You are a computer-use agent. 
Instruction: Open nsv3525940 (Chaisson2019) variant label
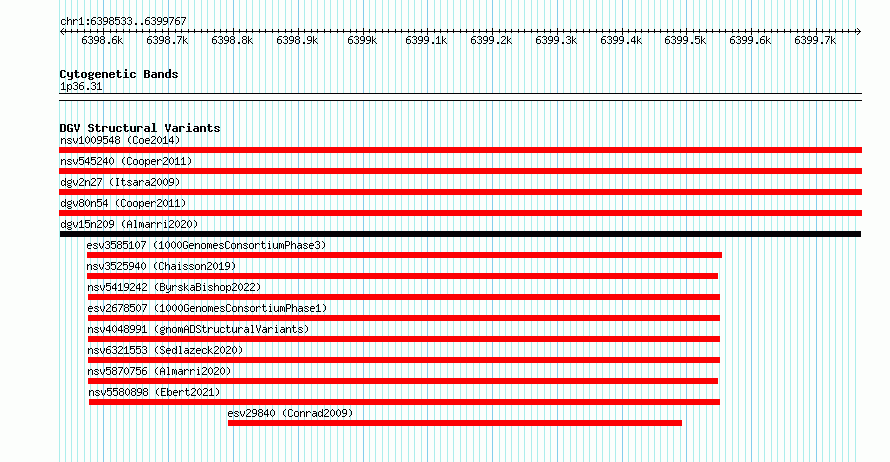(x=161, y=266)
